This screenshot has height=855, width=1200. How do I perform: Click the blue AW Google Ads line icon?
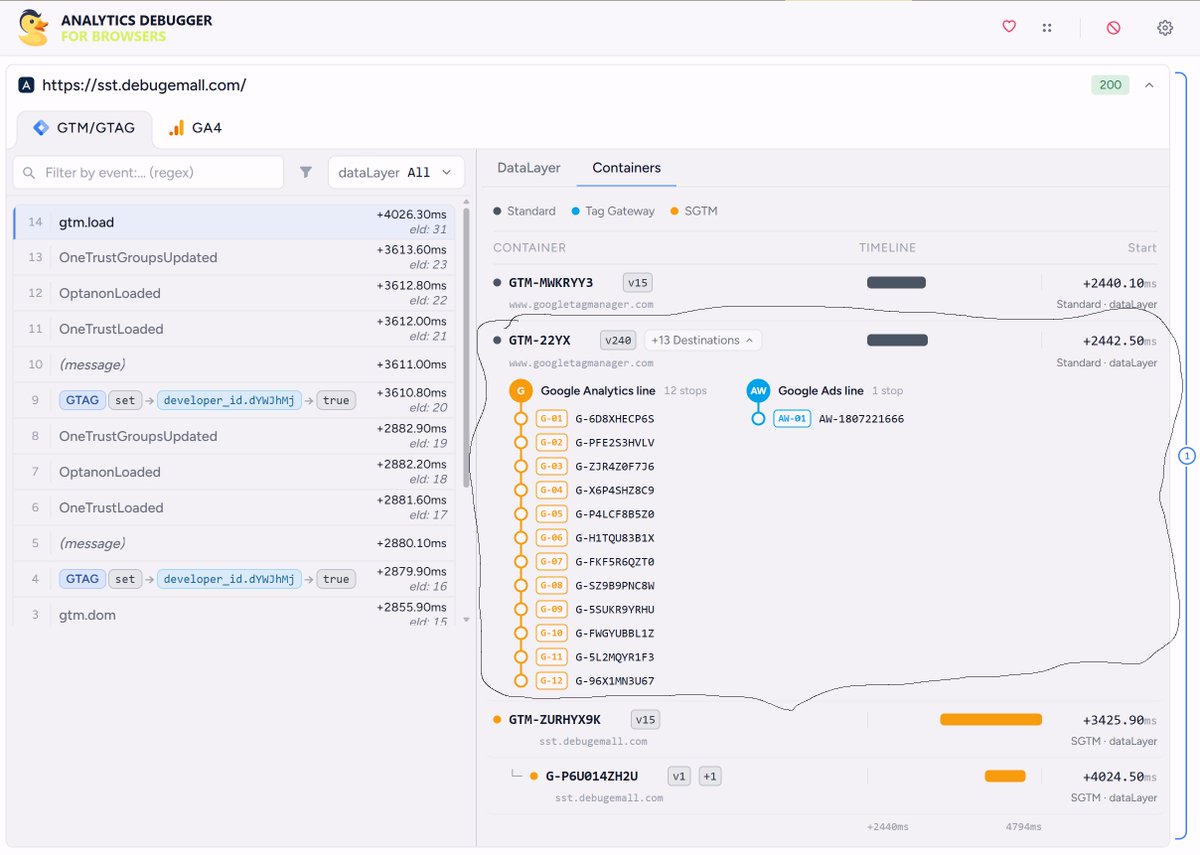(x=758, y=391)
